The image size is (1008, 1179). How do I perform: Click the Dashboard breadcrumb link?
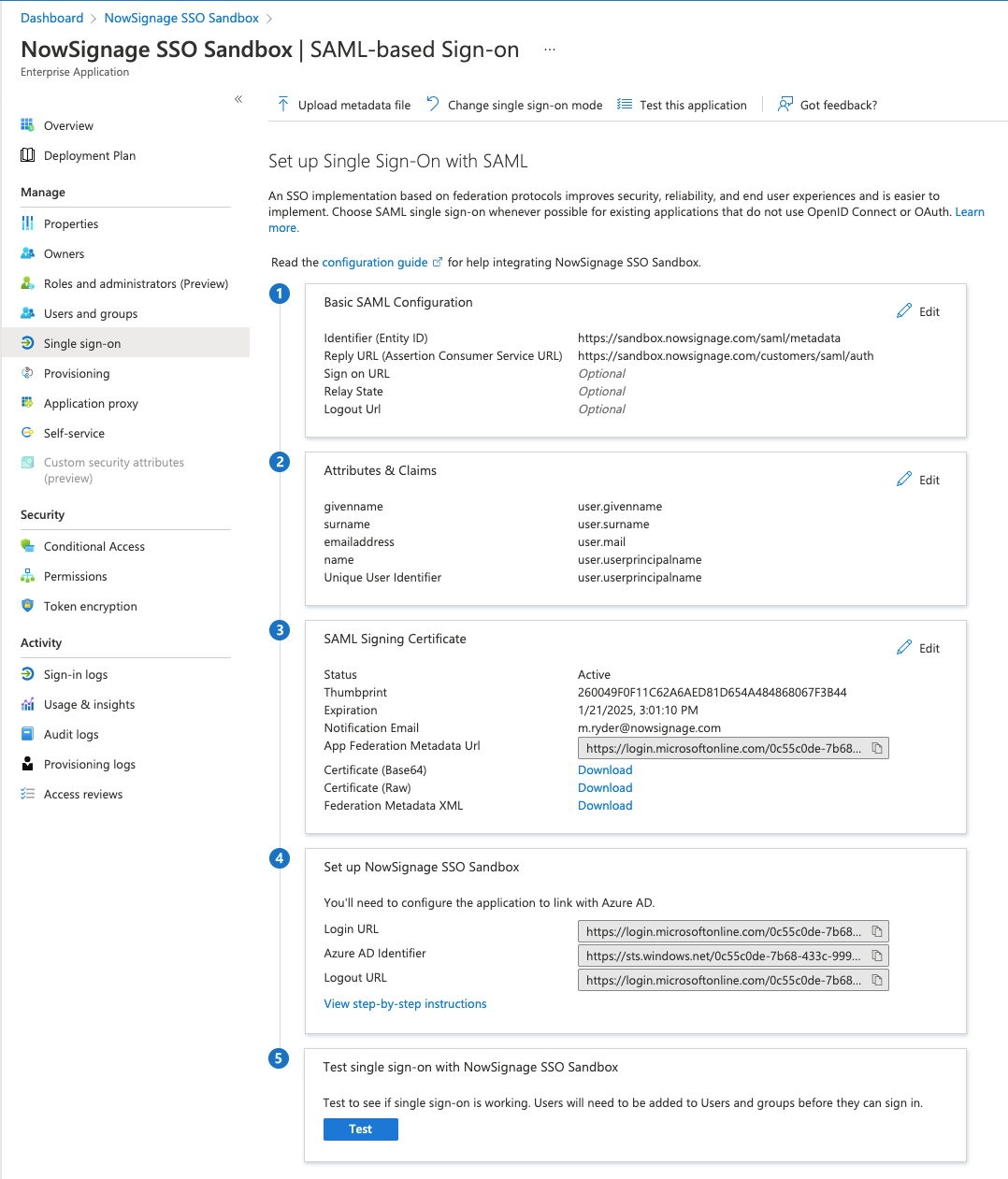click(52, 18)
